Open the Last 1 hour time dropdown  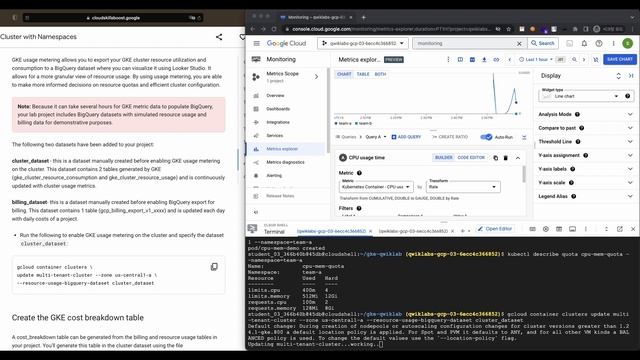pos(536,60)
